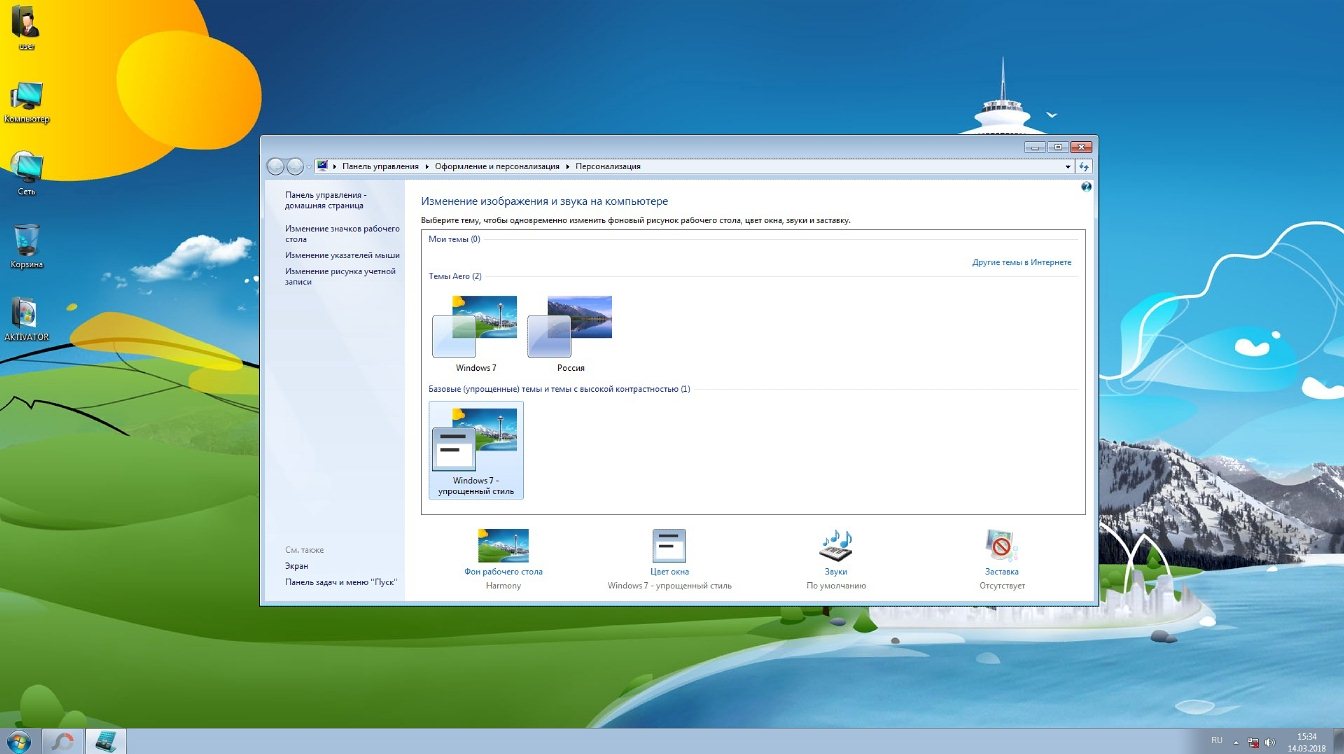Click the Темы Aero (2) group header
This screenshot has height=754, width=1344.
click(455, 276)
